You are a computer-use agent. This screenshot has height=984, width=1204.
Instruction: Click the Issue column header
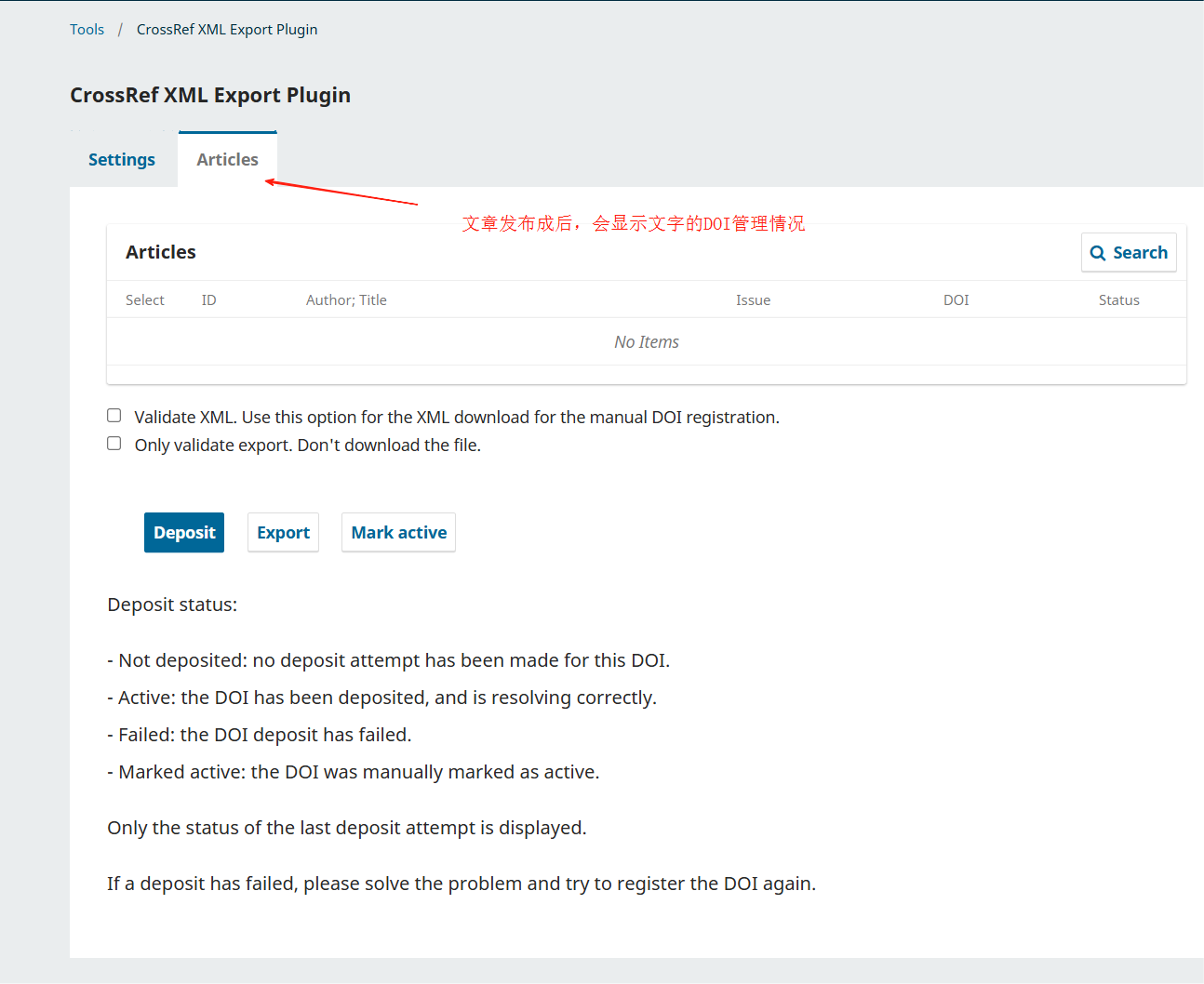point(754,299)
